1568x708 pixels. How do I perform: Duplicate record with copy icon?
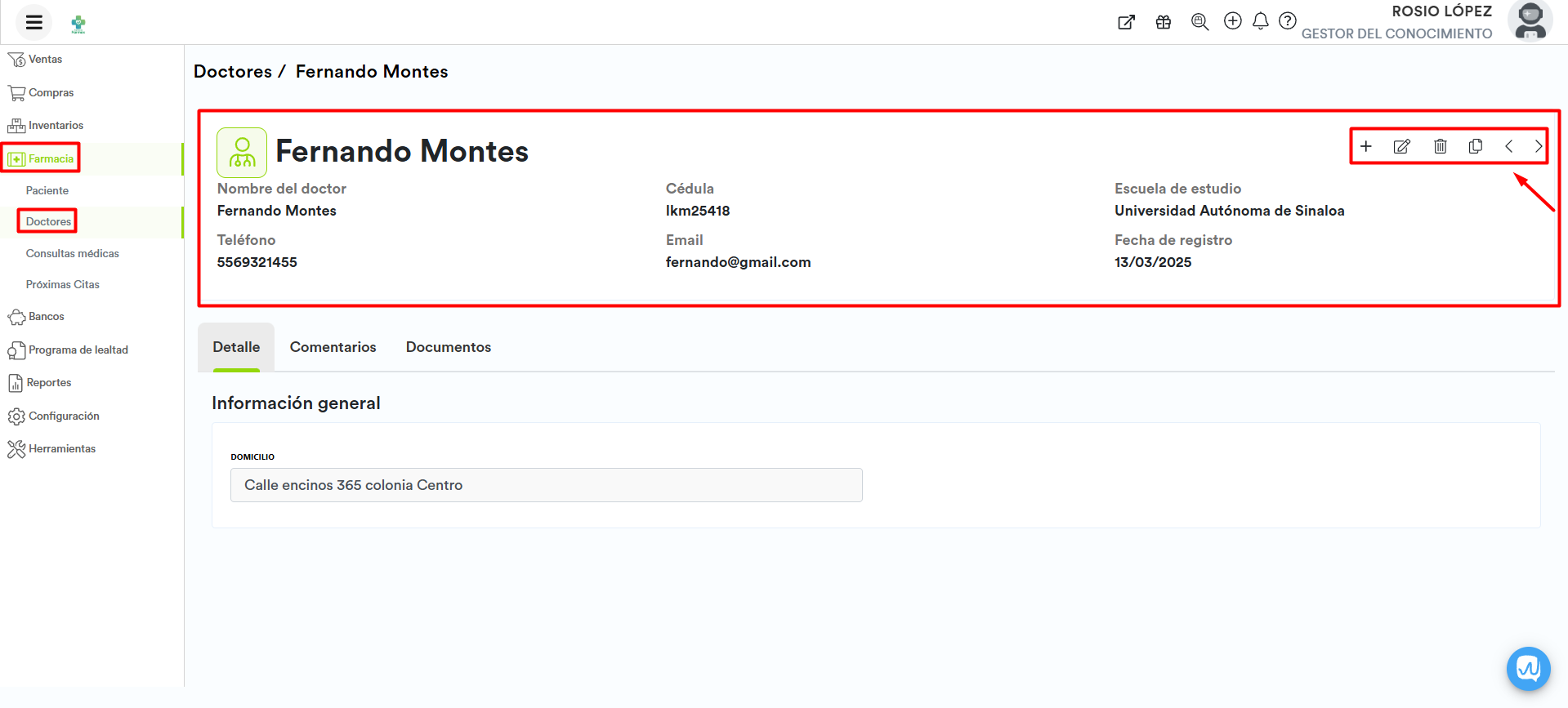pos(1475,147)
